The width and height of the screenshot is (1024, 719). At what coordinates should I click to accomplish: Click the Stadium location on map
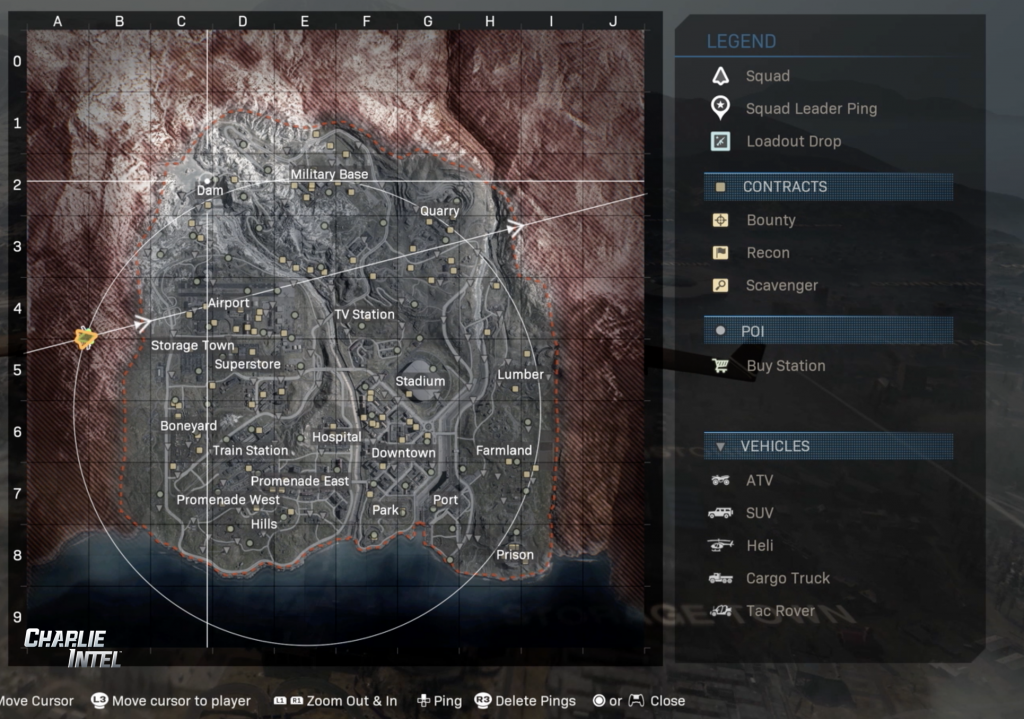click(x=420, y=381)
